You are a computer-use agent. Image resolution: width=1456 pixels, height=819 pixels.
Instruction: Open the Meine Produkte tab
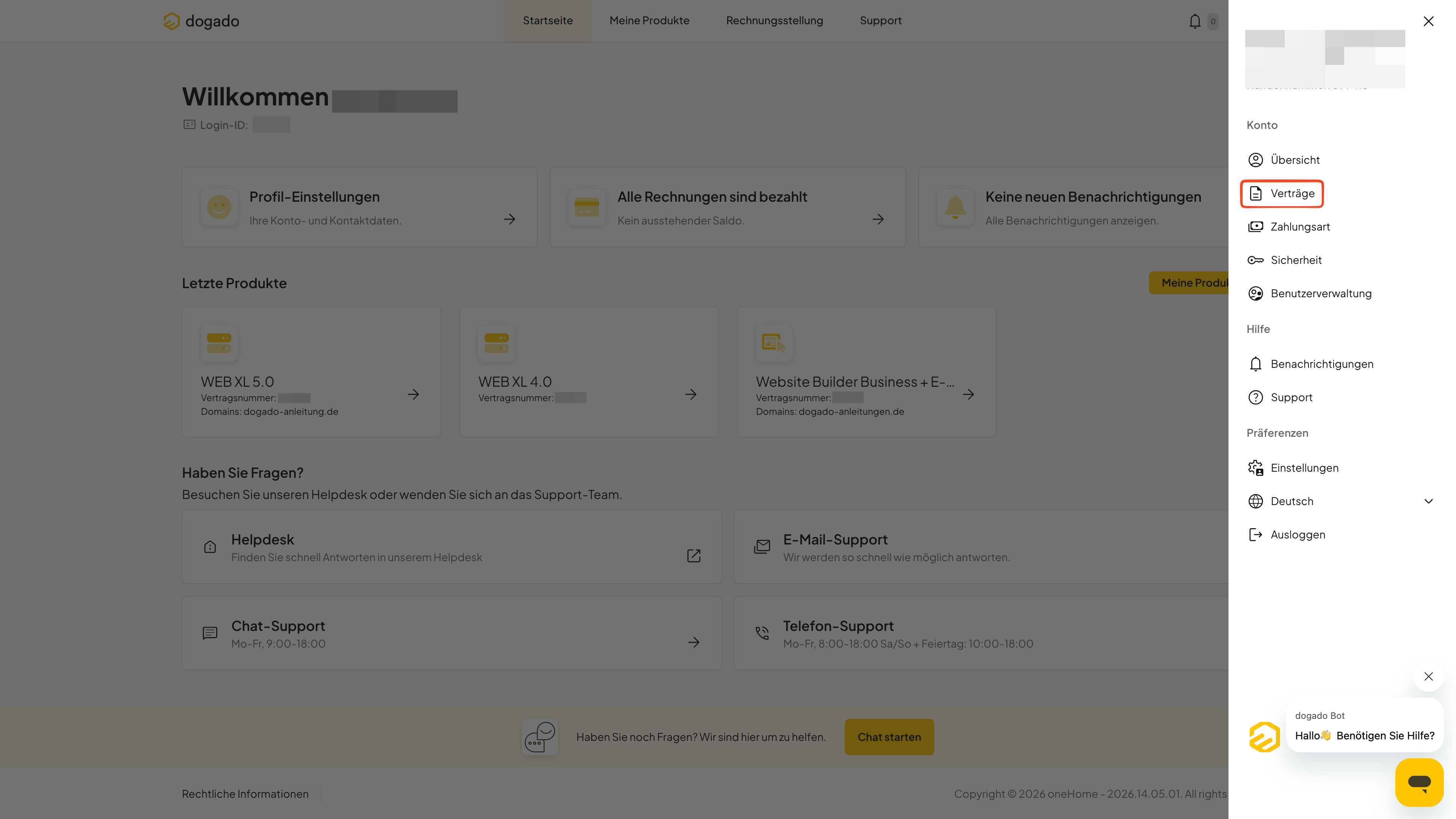(x=650, y=21)
